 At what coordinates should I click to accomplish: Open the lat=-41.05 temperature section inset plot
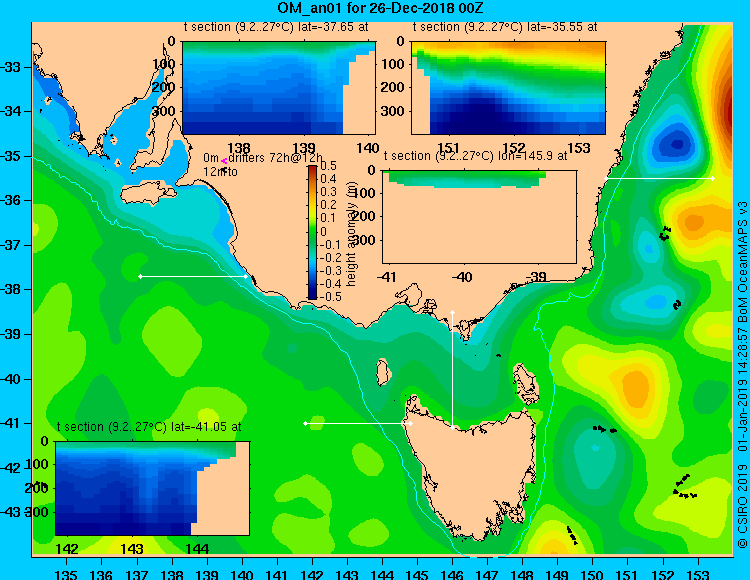click(153, 488)
